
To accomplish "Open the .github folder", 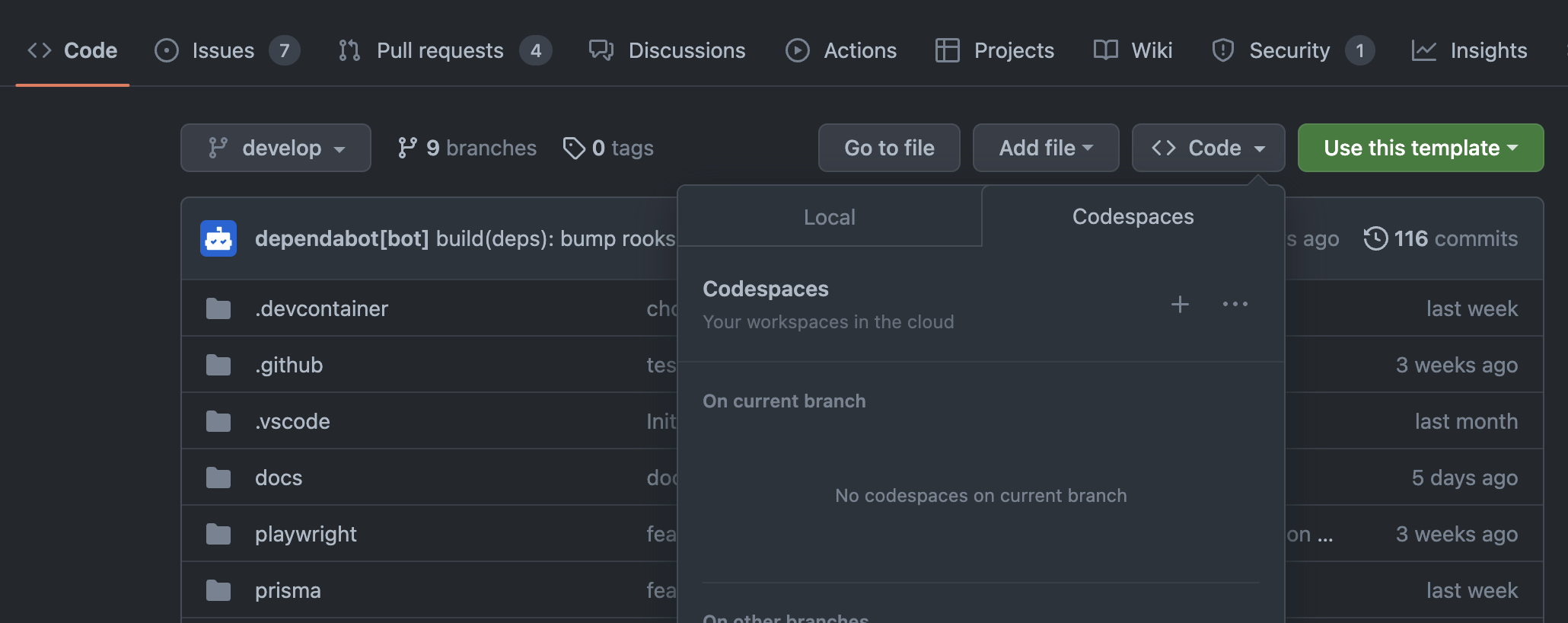I will pyautogui.click(x=288, y=365).
